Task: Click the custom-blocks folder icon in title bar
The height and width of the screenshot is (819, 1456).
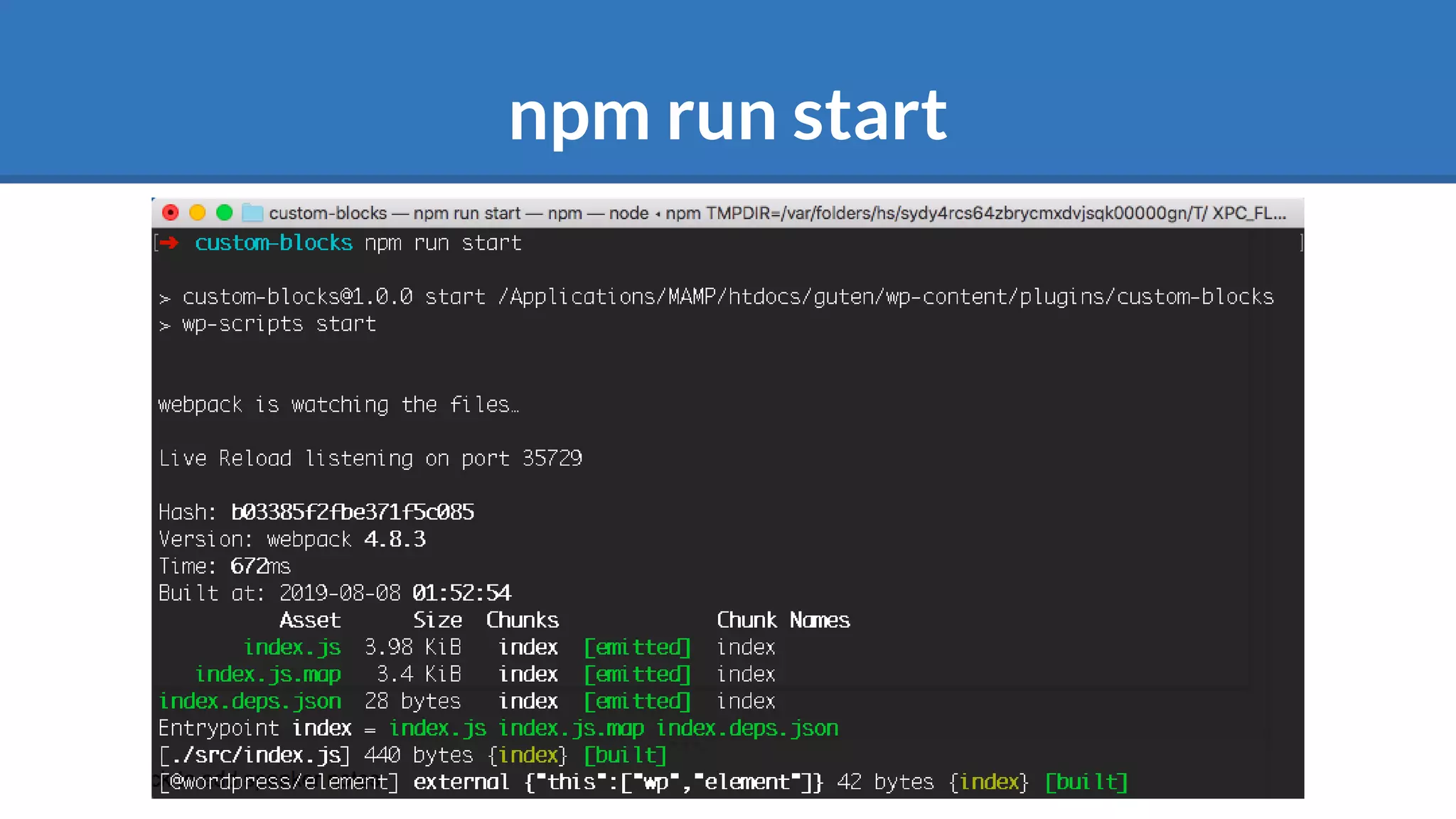Action: [252, 213]
